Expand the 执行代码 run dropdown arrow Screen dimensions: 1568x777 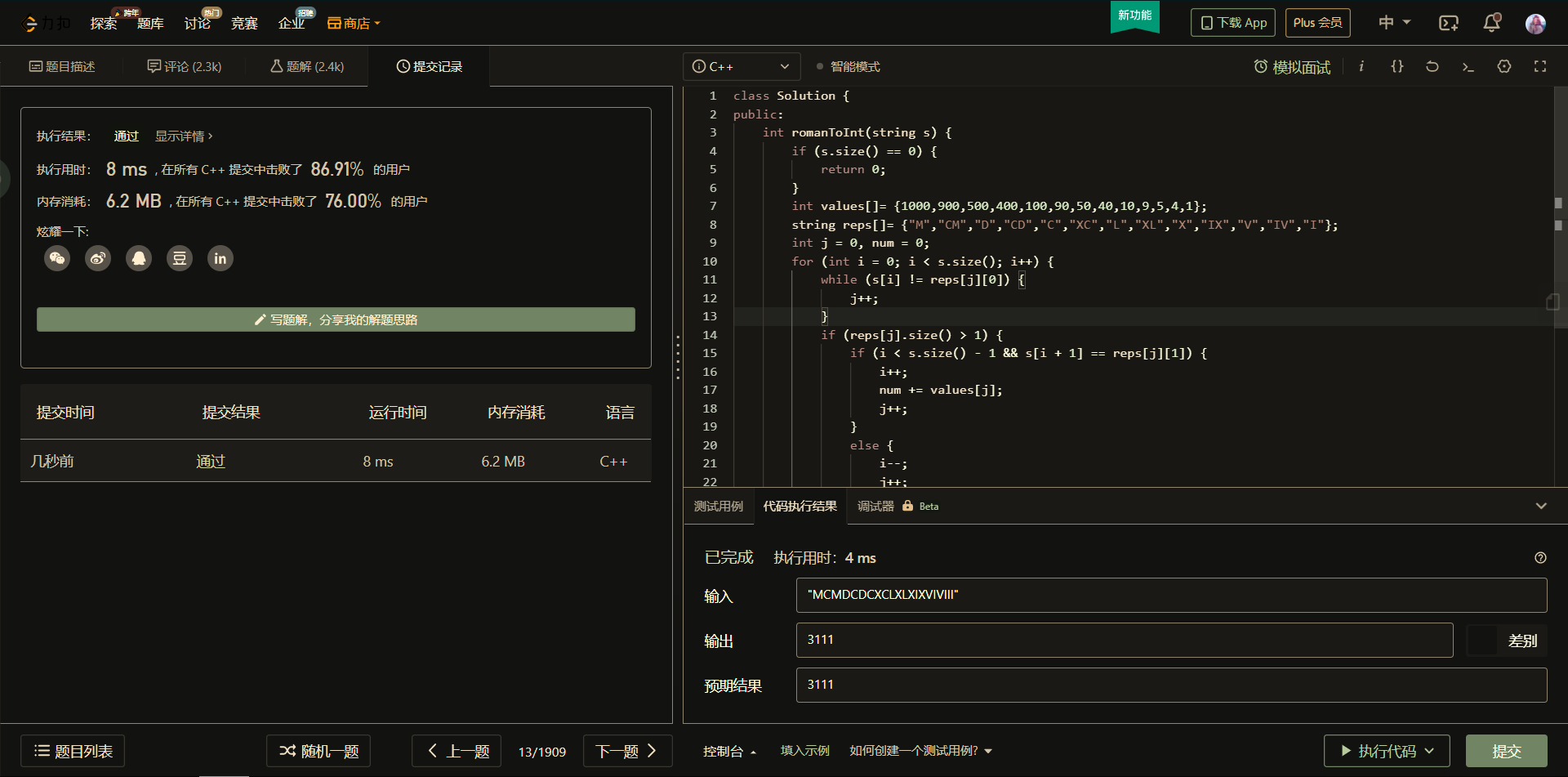point(1430,751)
